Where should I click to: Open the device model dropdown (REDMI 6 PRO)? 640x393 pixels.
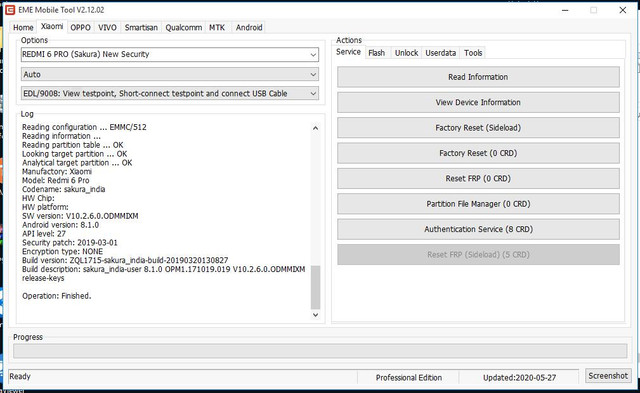pyautogui.click(x=170, y=54)
